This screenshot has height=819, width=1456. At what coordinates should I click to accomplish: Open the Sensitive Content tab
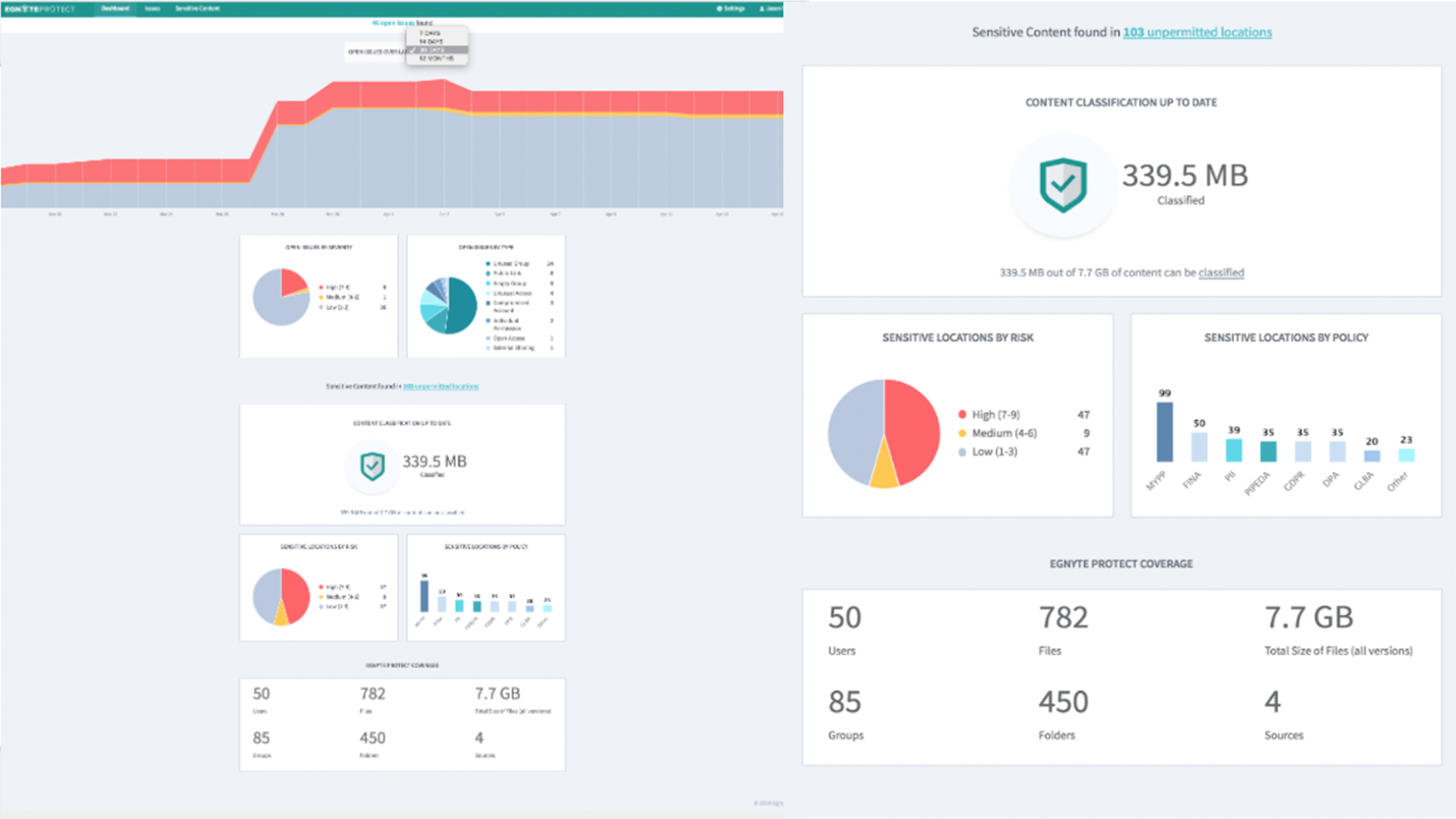197,9
